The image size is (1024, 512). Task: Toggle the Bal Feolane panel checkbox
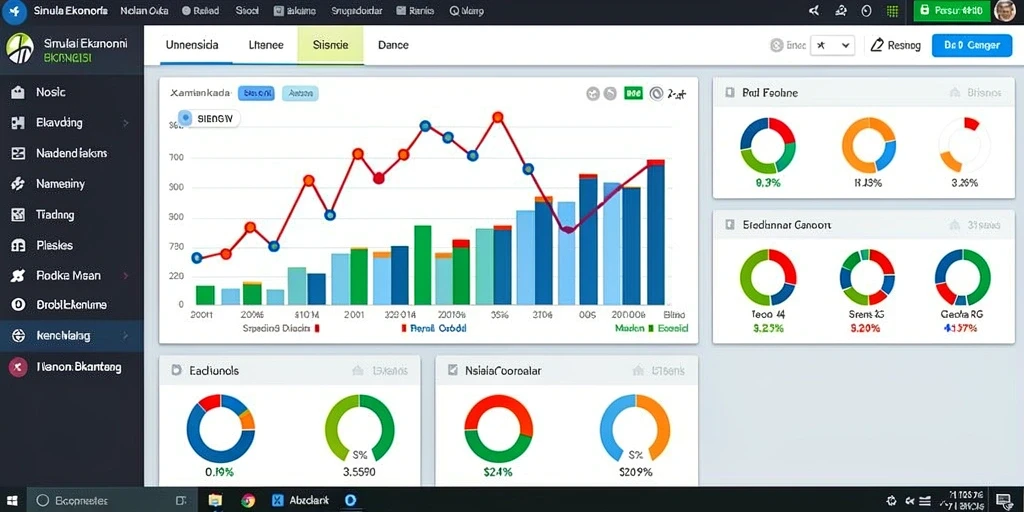(729, 93)
